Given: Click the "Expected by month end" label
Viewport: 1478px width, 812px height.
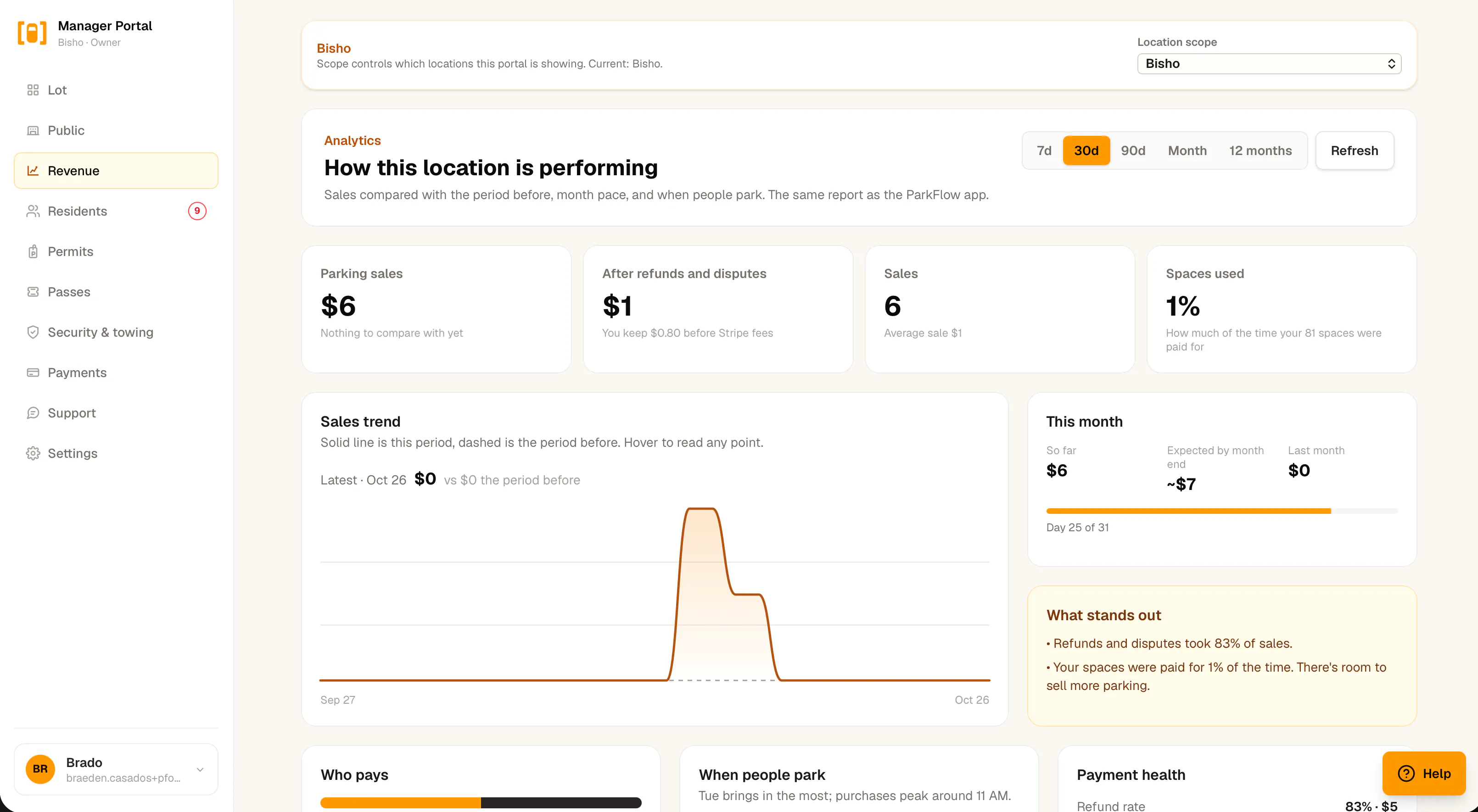Looking at the screenshot, I should click(1215, 457).
